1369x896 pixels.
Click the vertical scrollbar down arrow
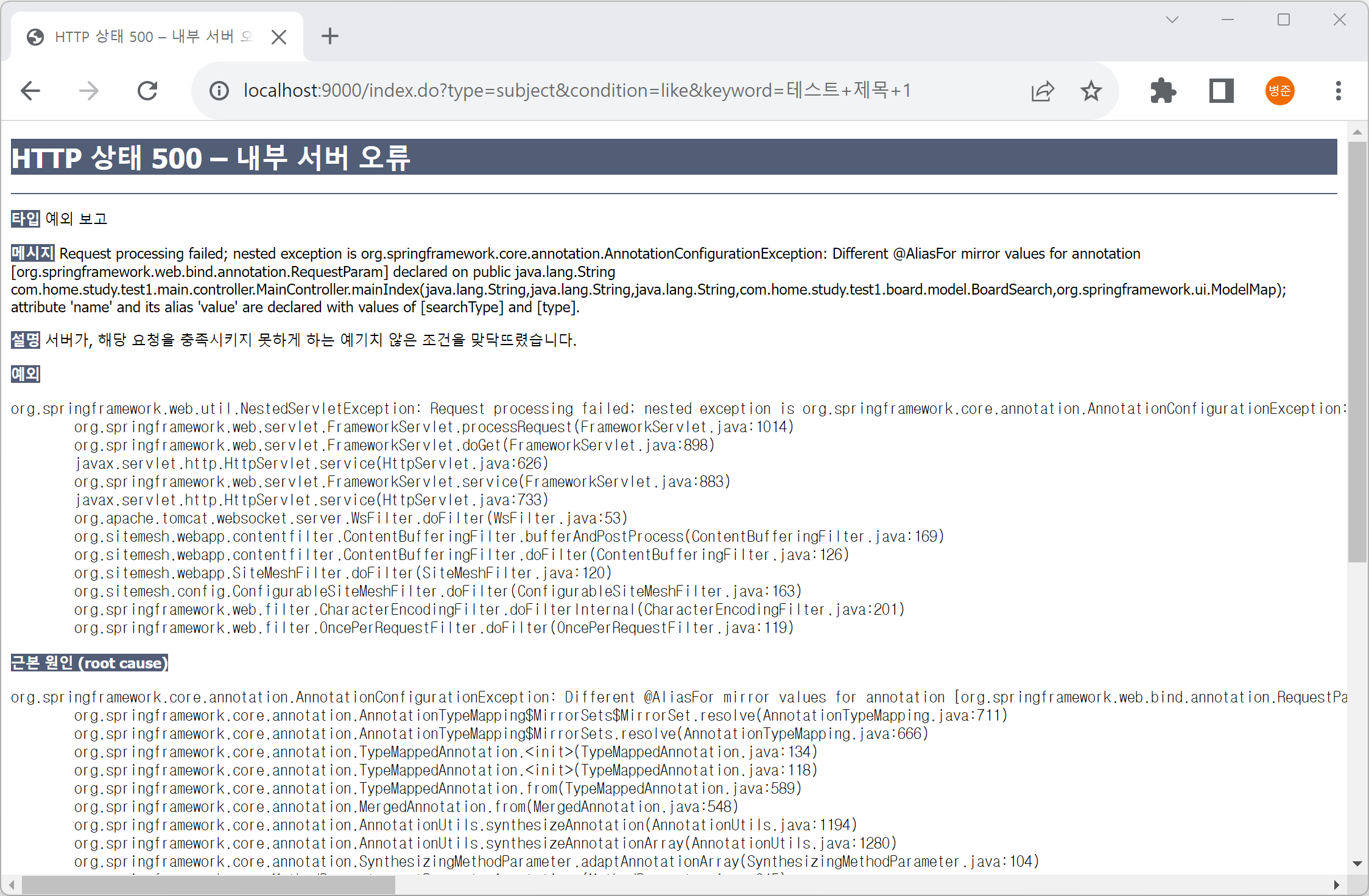[1357, 863]
